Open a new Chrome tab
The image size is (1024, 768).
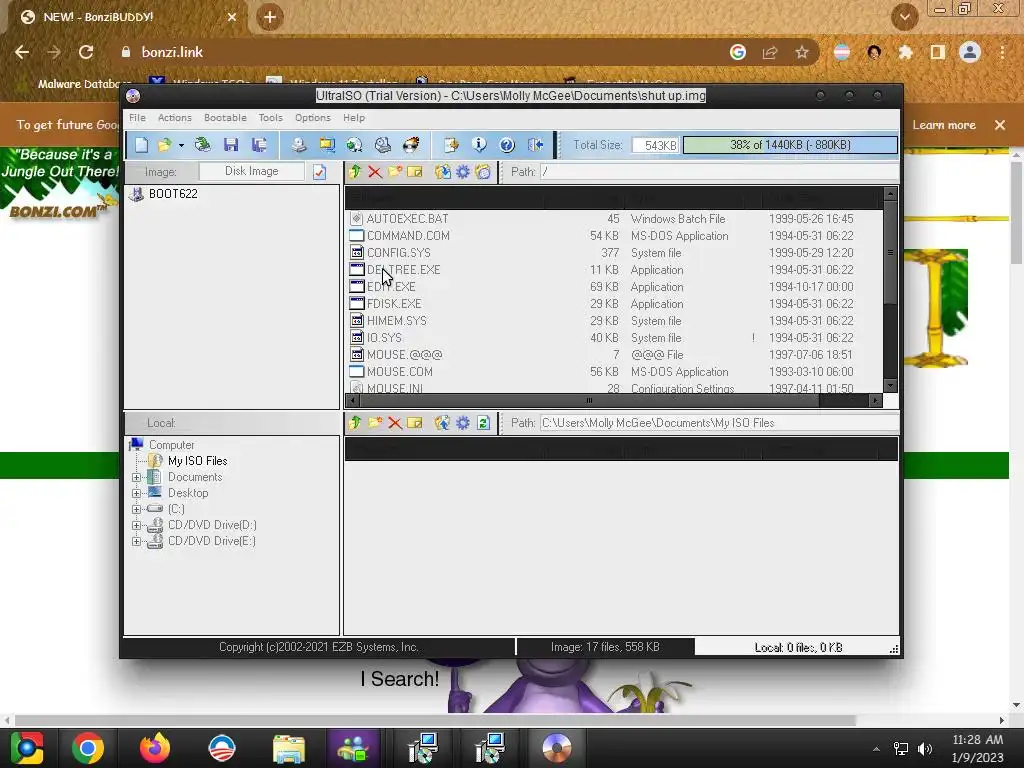pos(270,17)
